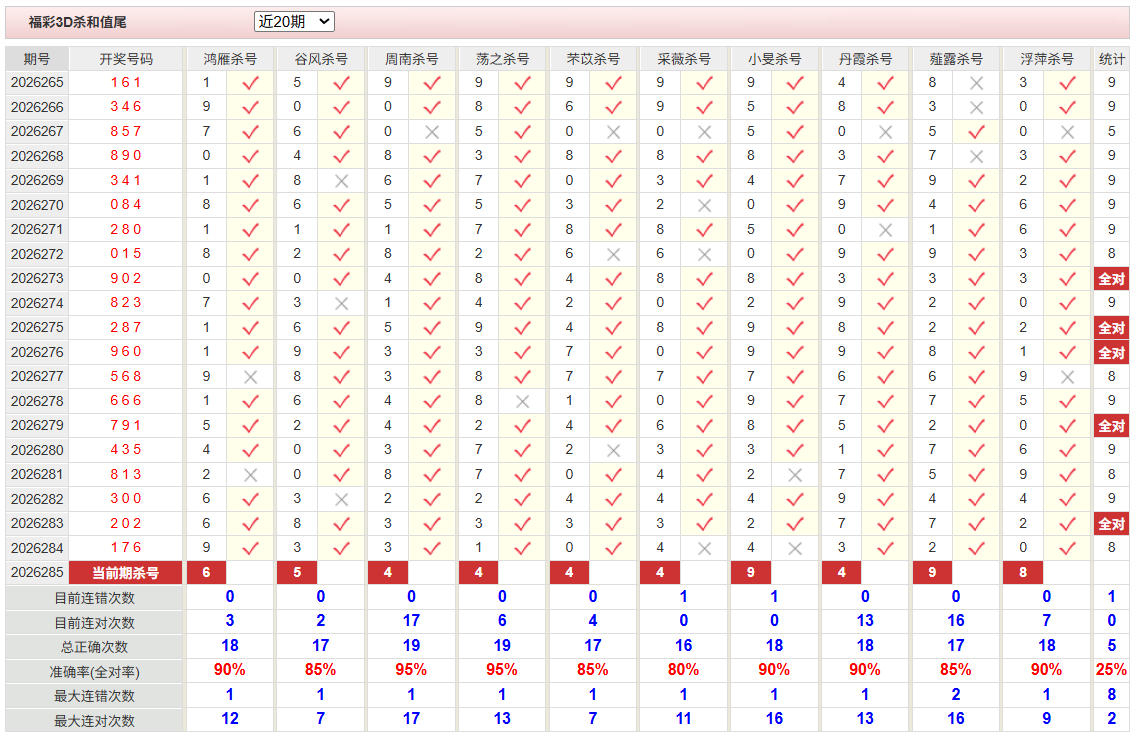
Task: Click the check mark for 浮萍杀号 in row 2026276
Action: [1067, 353]
